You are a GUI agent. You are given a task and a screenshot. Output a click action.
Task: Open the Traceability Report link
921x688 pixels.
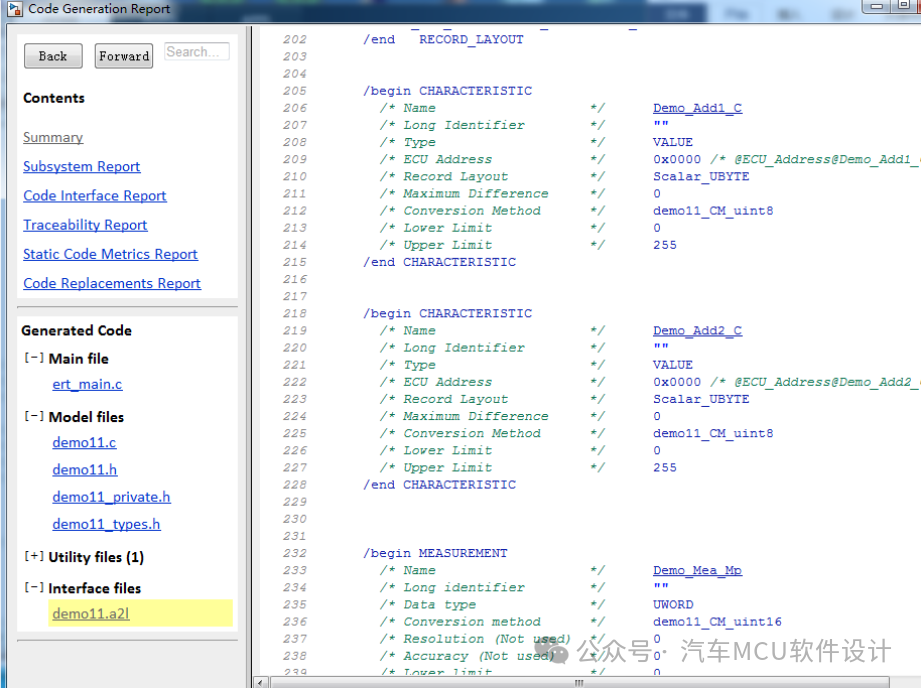pyautogui.click(x=85, y=225)
